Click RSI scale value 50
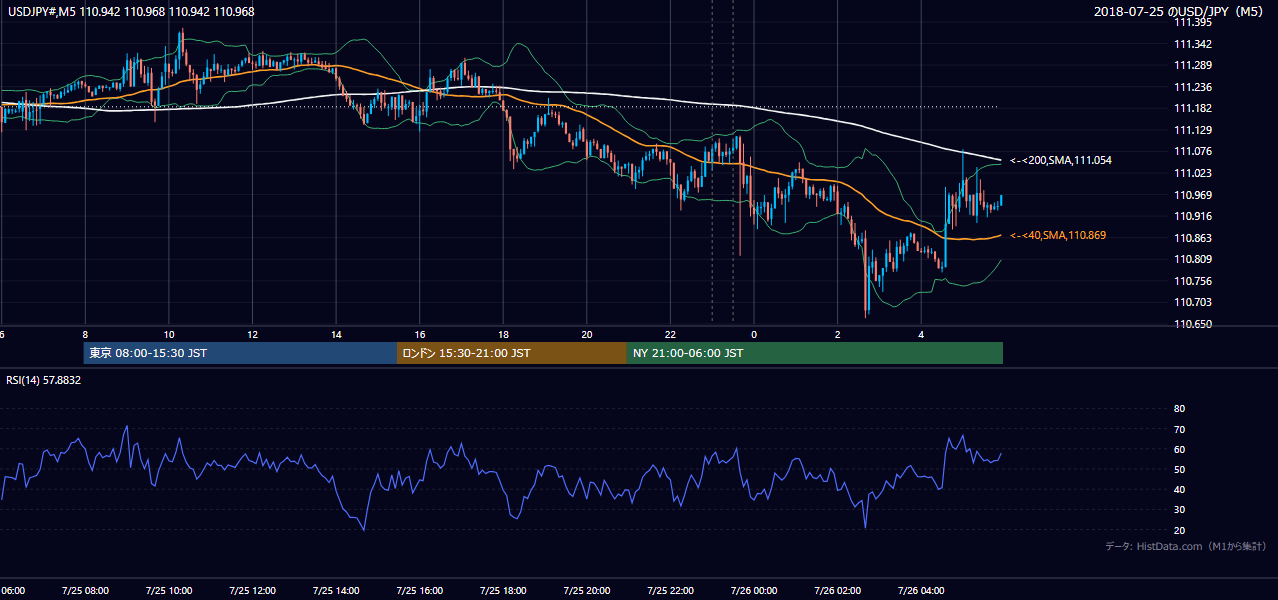This screenshot has height=600, width=1278. (1179, 469)
